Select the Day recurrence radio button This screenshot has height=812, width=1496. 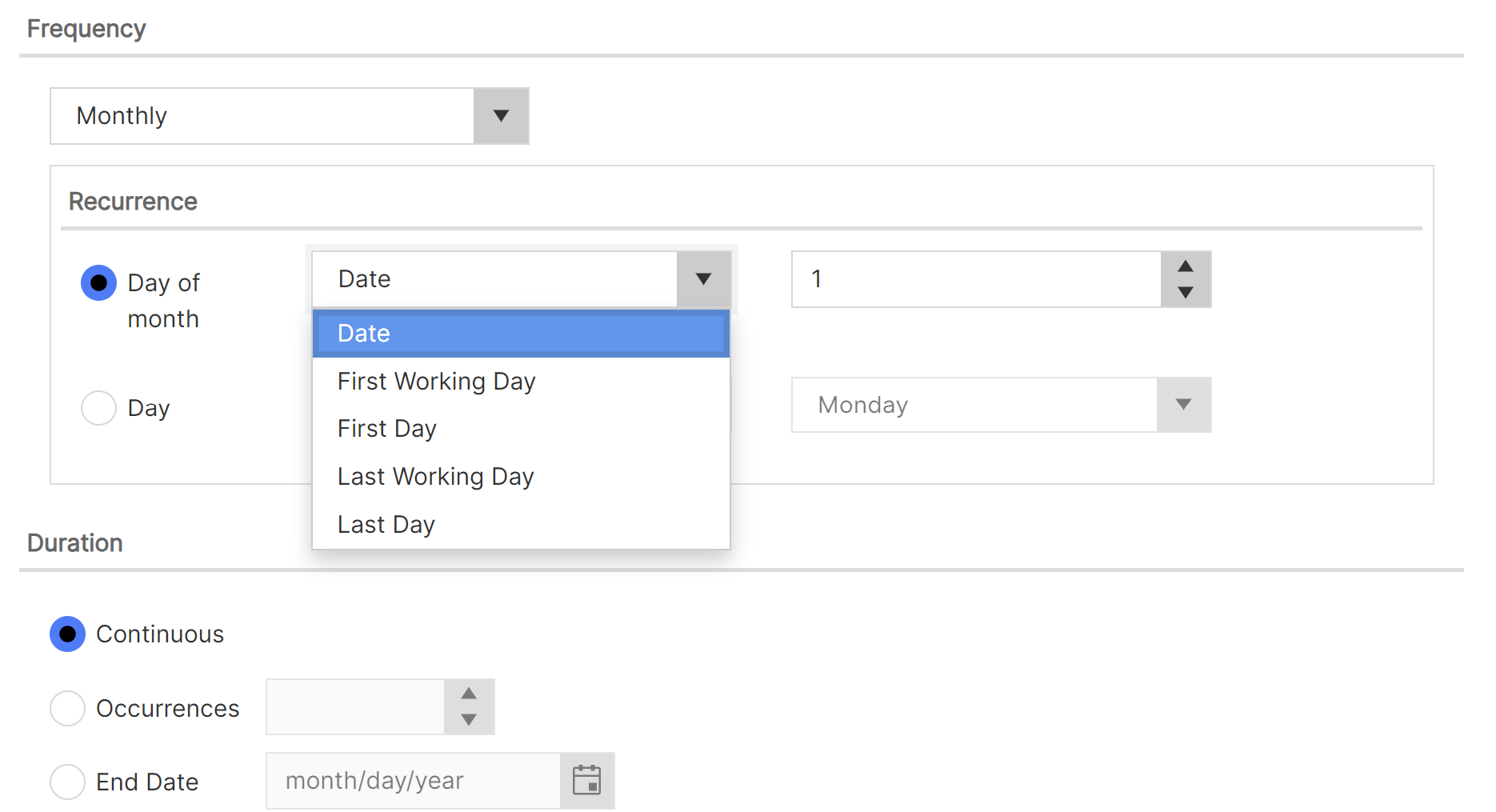[x=98, y=408]
